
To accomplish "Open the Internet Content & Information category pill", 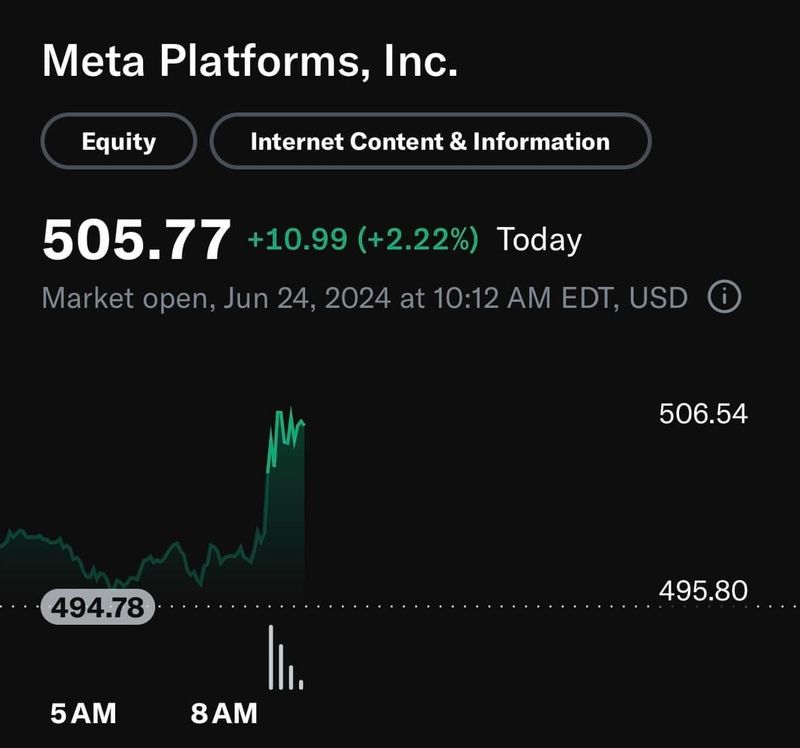I will [x=430, y=141].
